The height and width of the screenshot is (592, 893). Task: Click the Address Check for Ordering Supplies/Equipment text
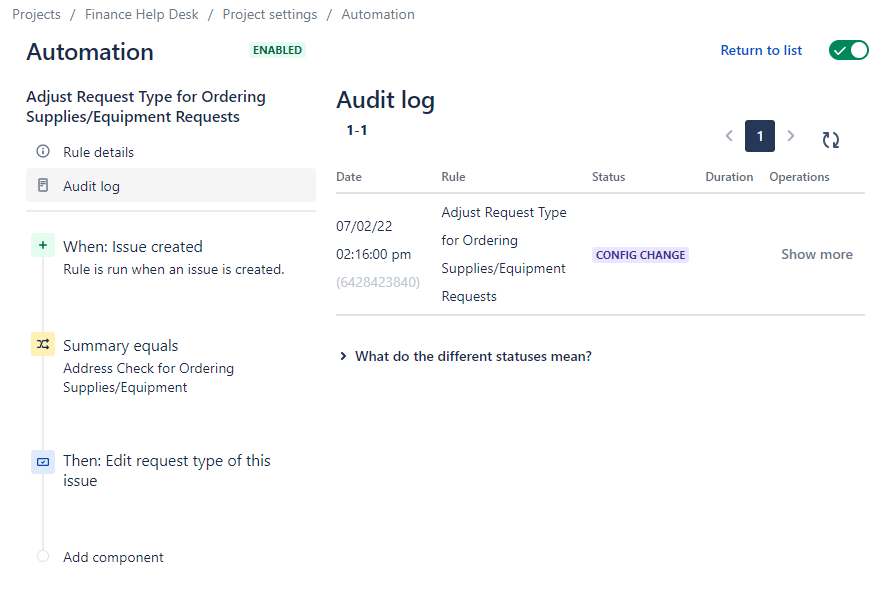tap(149, 378)
